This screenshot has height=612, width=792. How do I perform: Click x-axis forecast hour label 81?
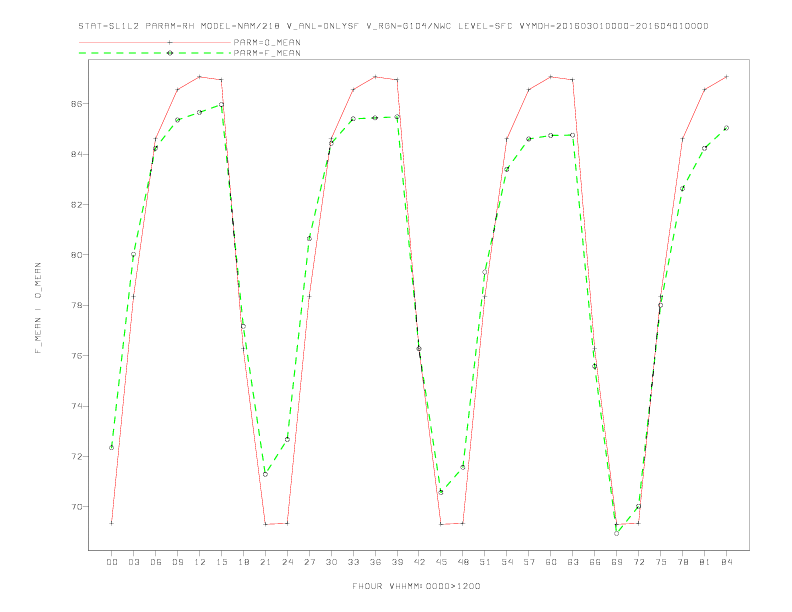tap(705, 562)
